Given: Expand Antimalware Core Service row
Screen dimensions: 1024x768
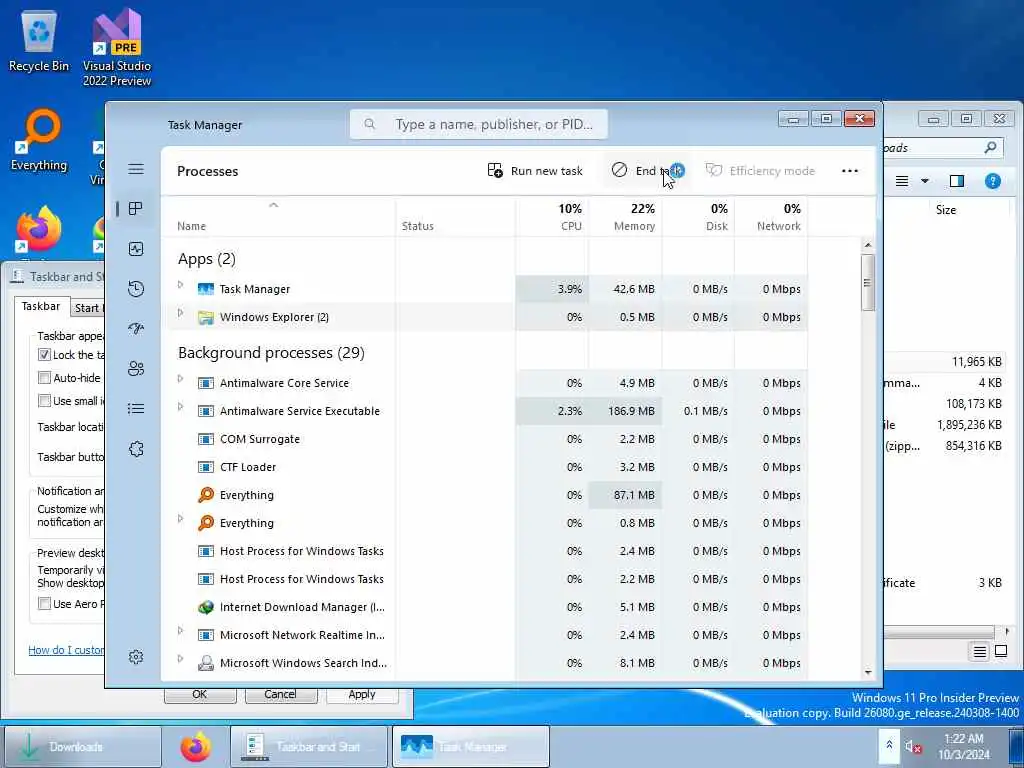Looking at the screenshot, I should click(181, 379).
